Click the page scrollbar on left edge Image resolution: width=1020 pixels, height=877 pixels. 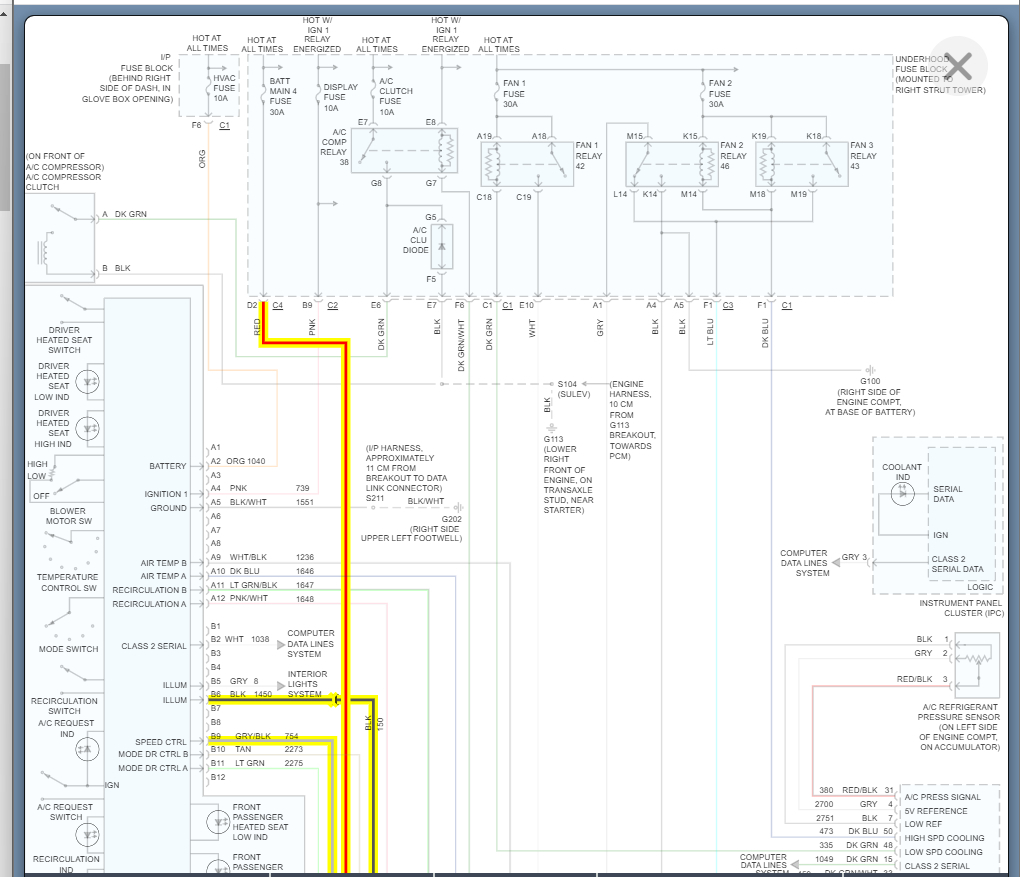click(4, 140)
